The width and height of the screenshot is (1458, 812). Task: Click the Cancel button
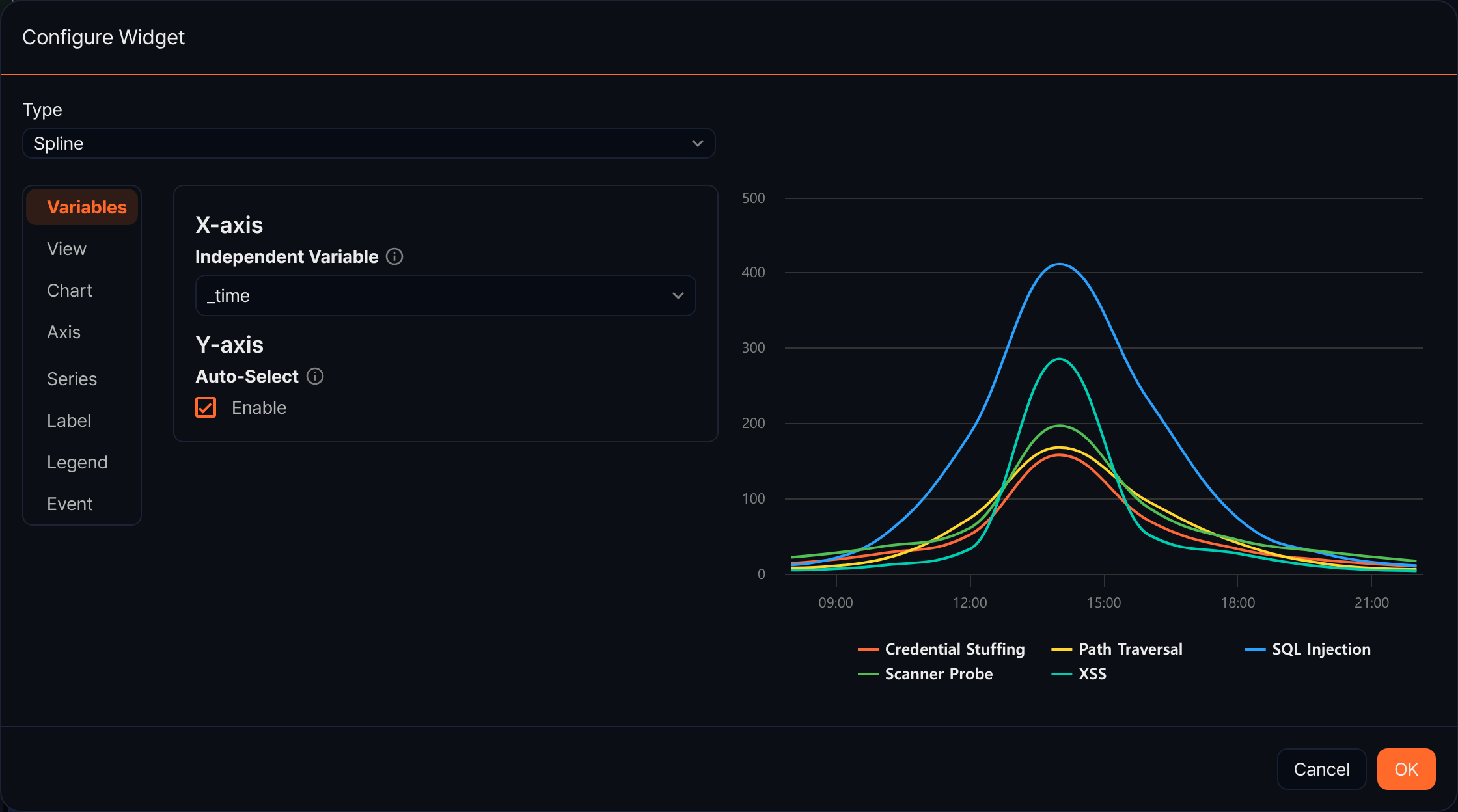pos(1321,769)
